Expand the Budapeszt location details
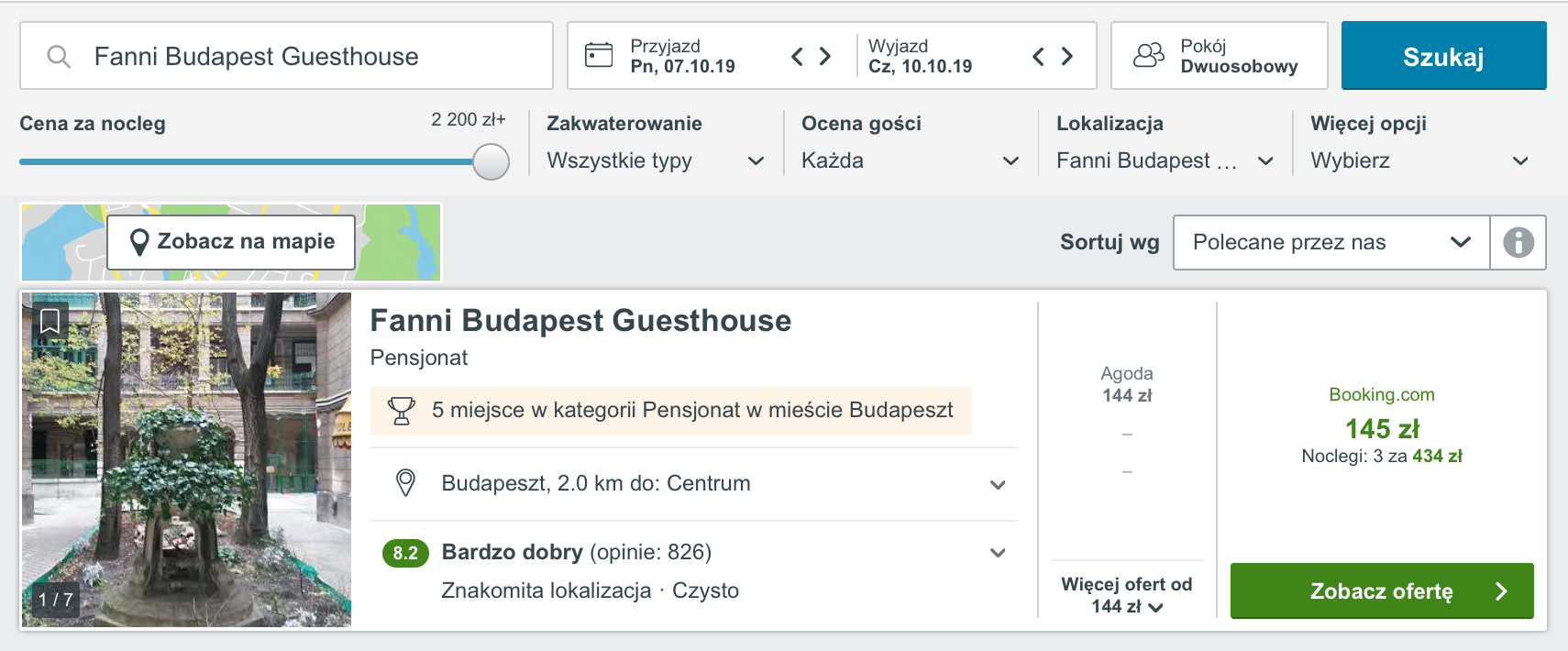 pos(998,484)
